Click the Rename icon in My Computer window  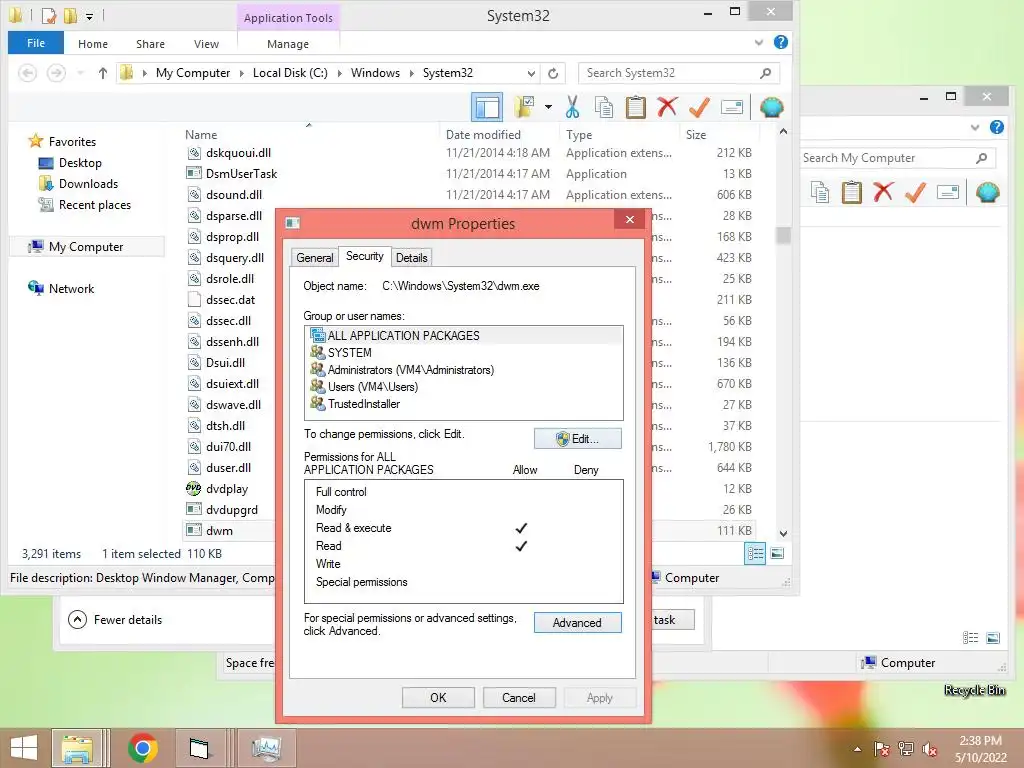coord(948,192)
